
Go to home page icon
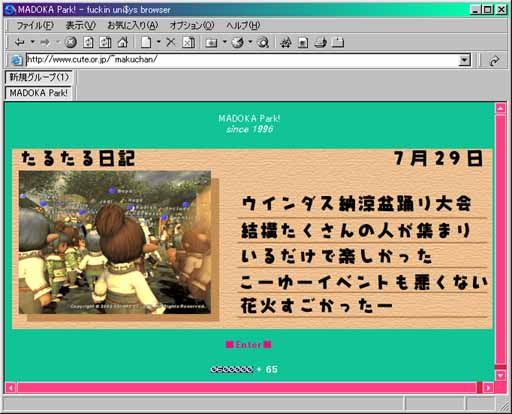tap(123, 42)
